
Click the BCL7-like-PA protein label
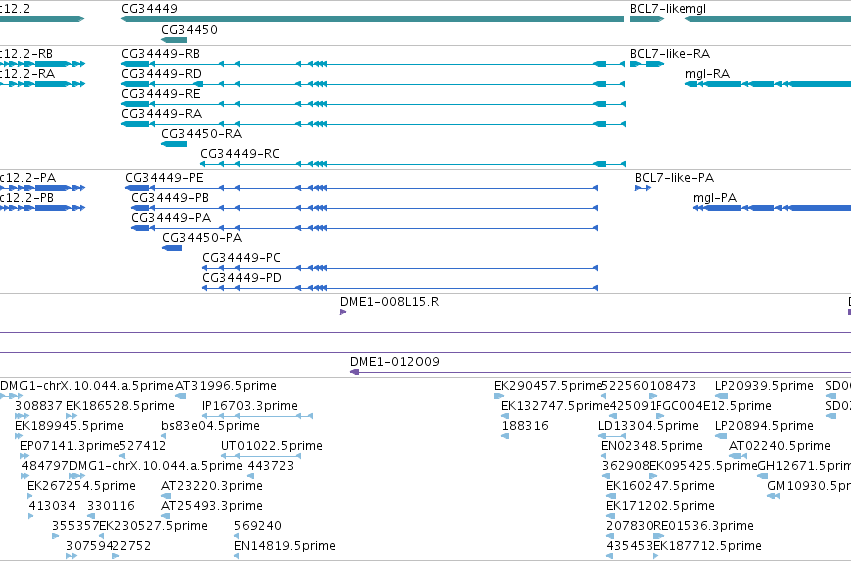click(x=674, y=178)
